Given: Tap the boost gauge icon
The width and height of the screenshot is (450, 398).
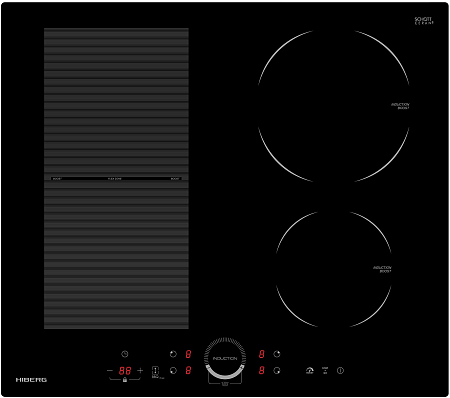Looking at the screenshot, I should [310, 370].
